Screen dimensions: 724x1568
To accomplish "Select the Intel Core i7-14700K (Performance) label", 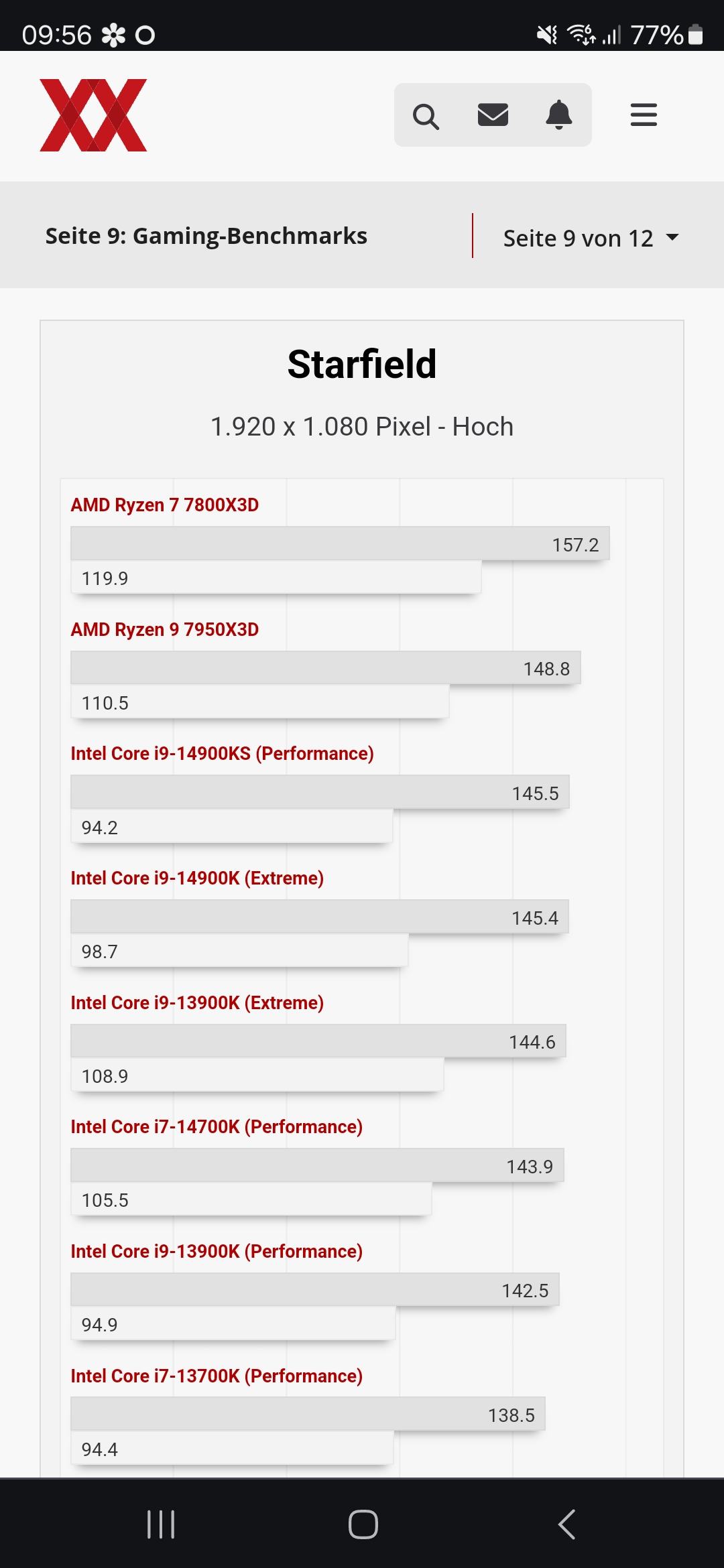I will (x=217, y=1126).
